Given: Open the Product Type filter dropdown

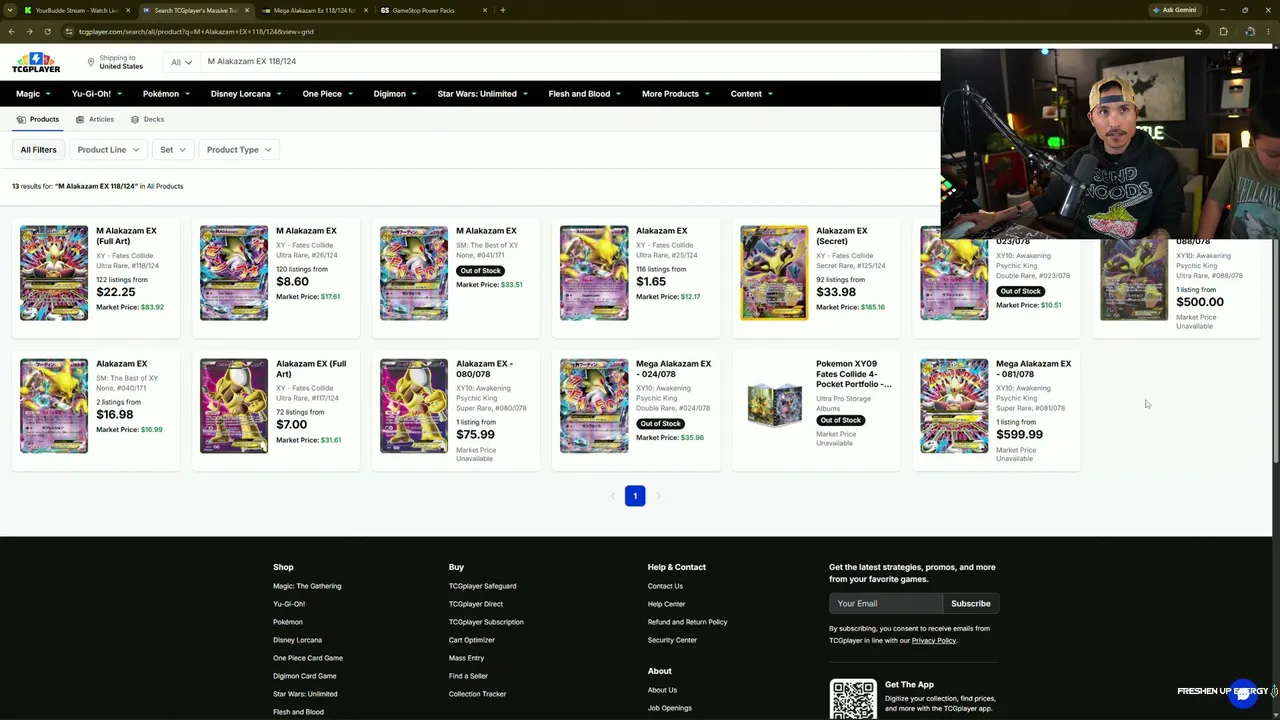Looking at the screenshot, I should click(x=239, y=150).
